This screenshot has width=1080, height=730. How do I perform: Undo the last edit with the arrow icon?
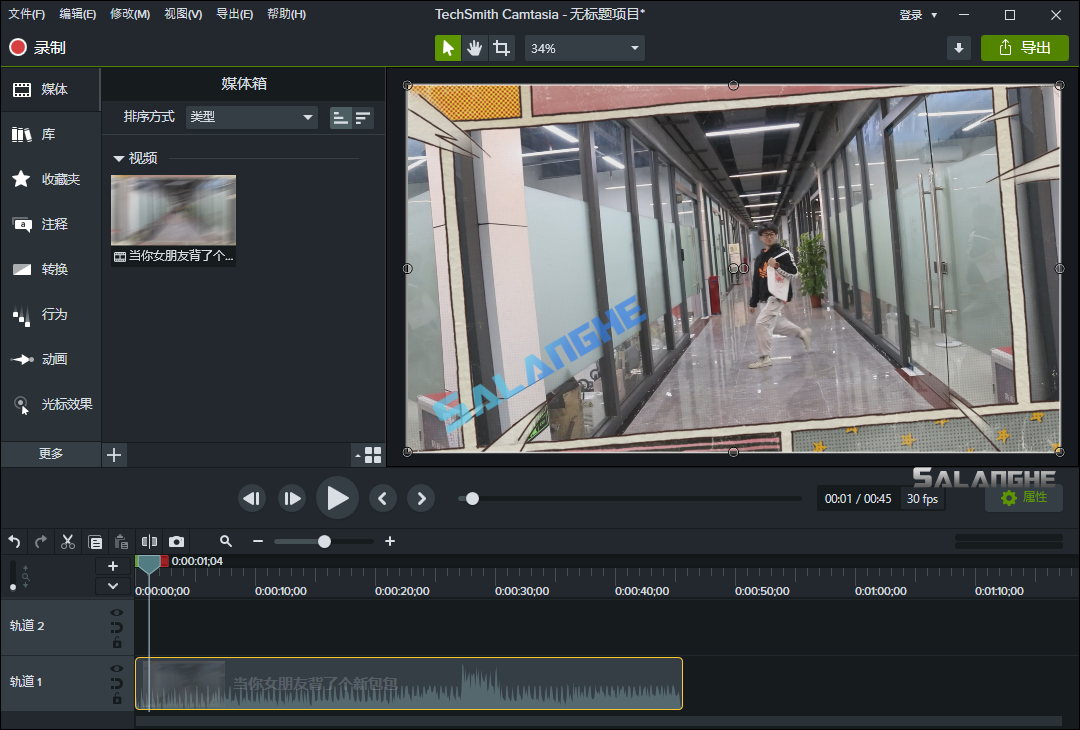coord(14,541)
